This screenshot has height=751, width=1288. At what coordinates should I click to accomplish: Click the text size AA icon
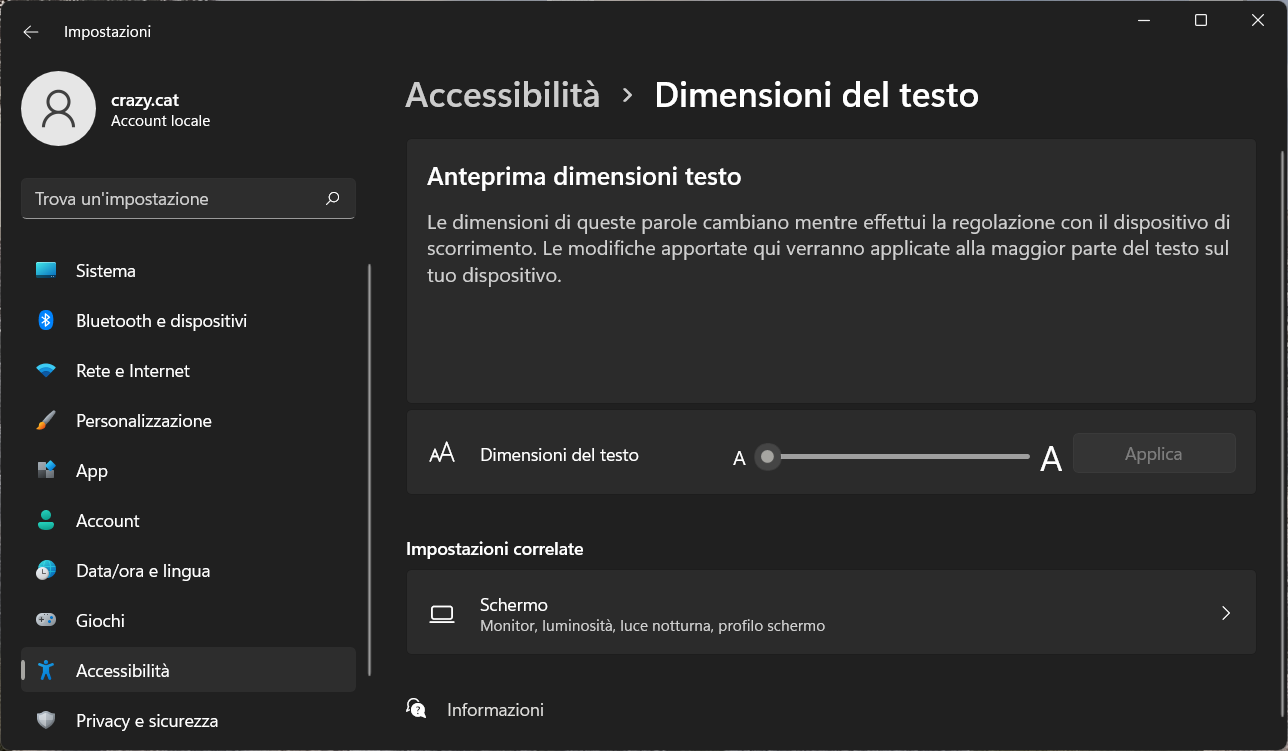tap(442, 453)
